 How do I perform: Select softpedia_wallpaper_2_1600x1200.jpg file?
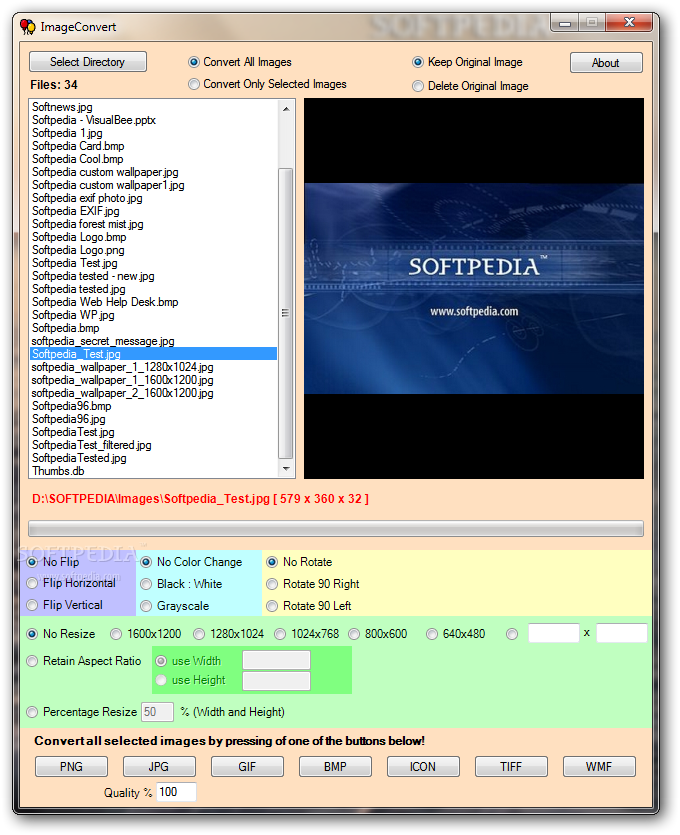(154, 393)
